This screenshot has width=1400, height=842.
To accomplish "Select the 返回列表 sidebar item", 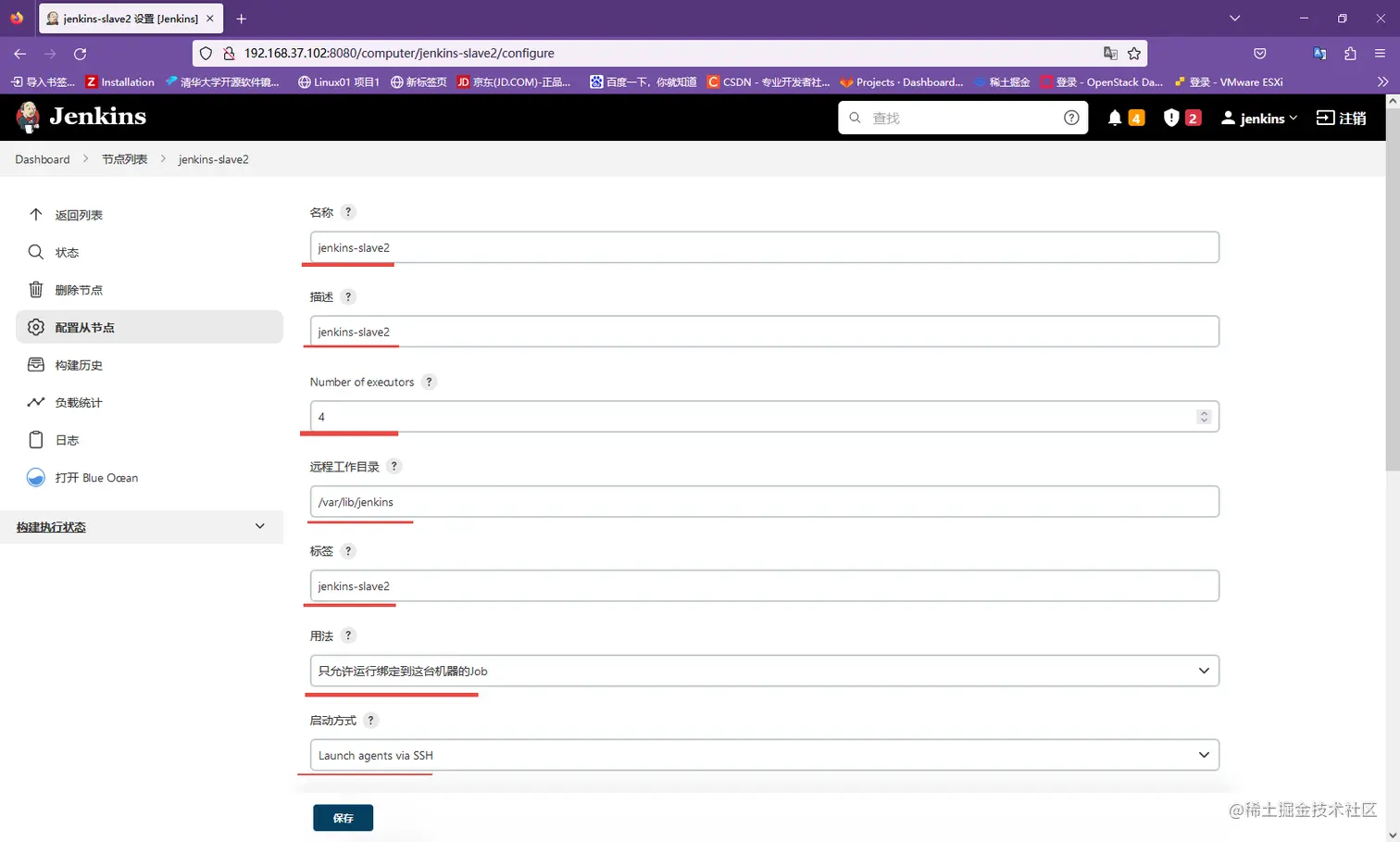I will (x=149, y=214).
